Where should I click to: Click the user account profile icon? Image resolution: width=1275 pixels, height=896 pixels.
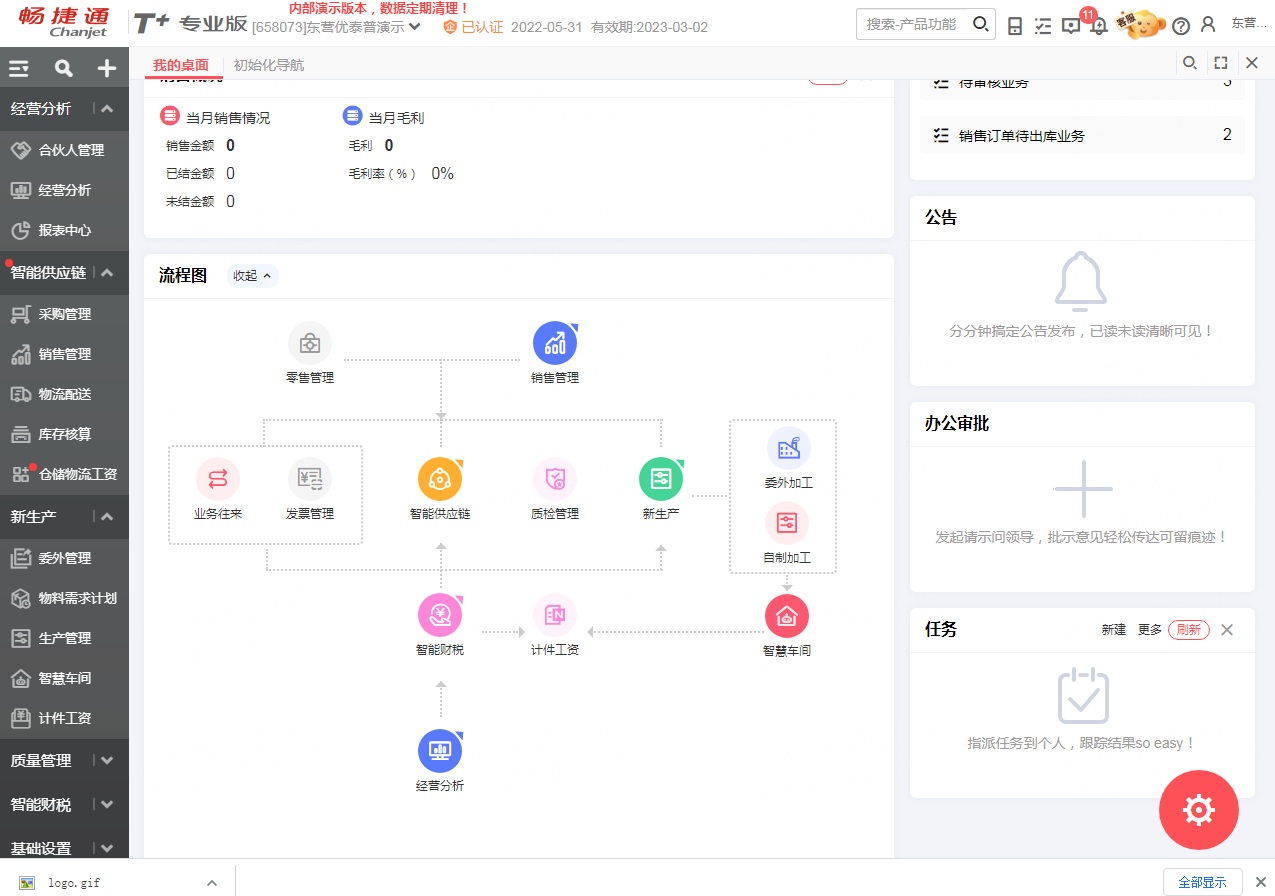(x=1208, y=25)
